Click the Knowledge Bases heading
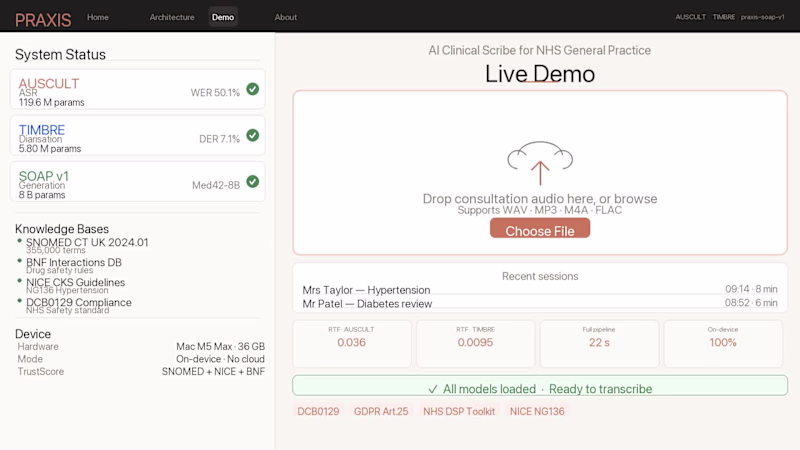800x450 pixels. (62, 229)
